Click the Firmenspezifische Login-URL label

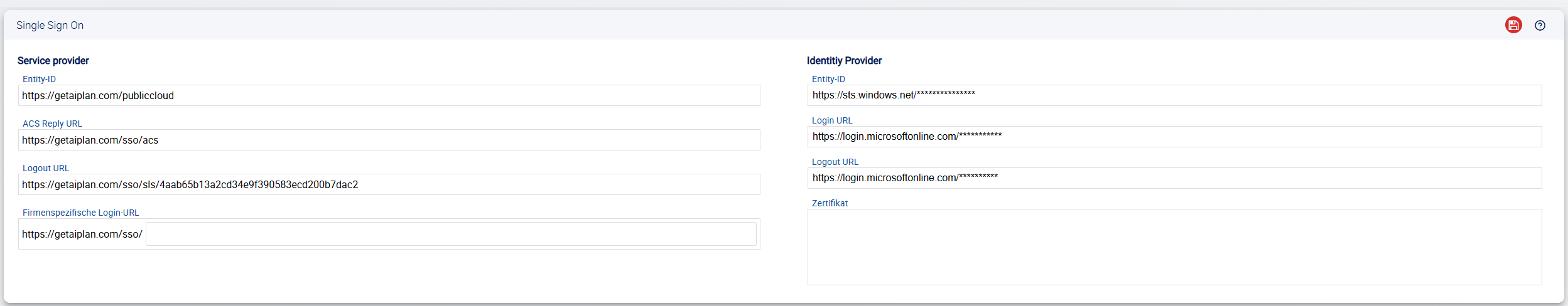(80, 213)
